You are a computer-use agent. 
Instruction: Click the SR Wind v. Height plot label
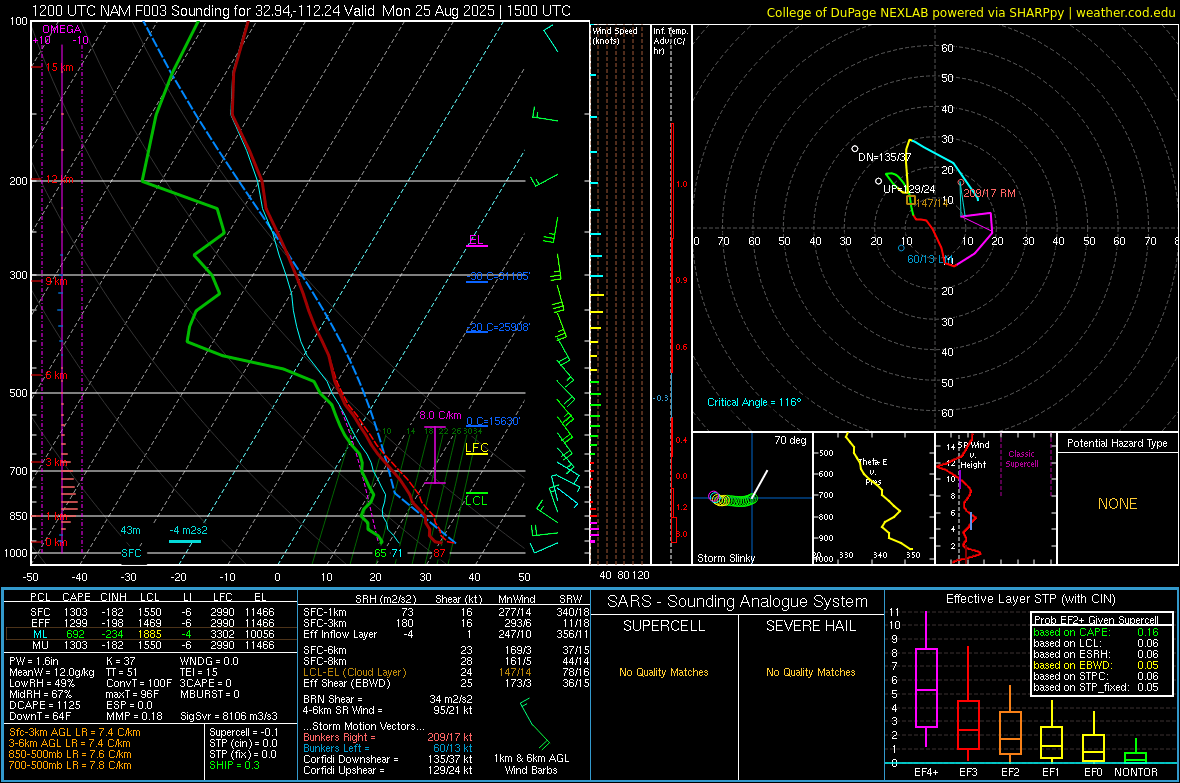coord(973,455)
